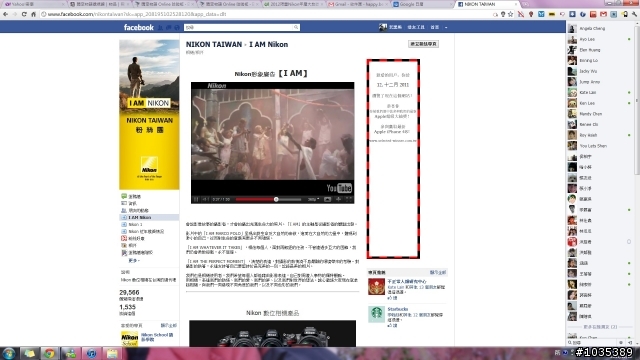Open chat with Roy Hsieh

[600, 135]
